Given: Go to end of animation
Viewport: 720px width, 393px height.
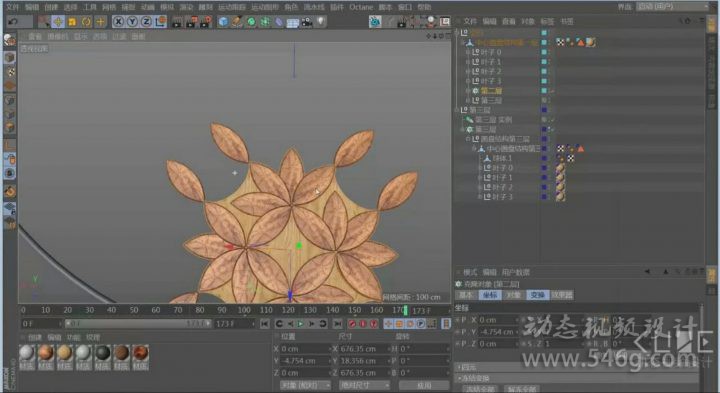Looking at the screenshot, I should tap(337, 324).
